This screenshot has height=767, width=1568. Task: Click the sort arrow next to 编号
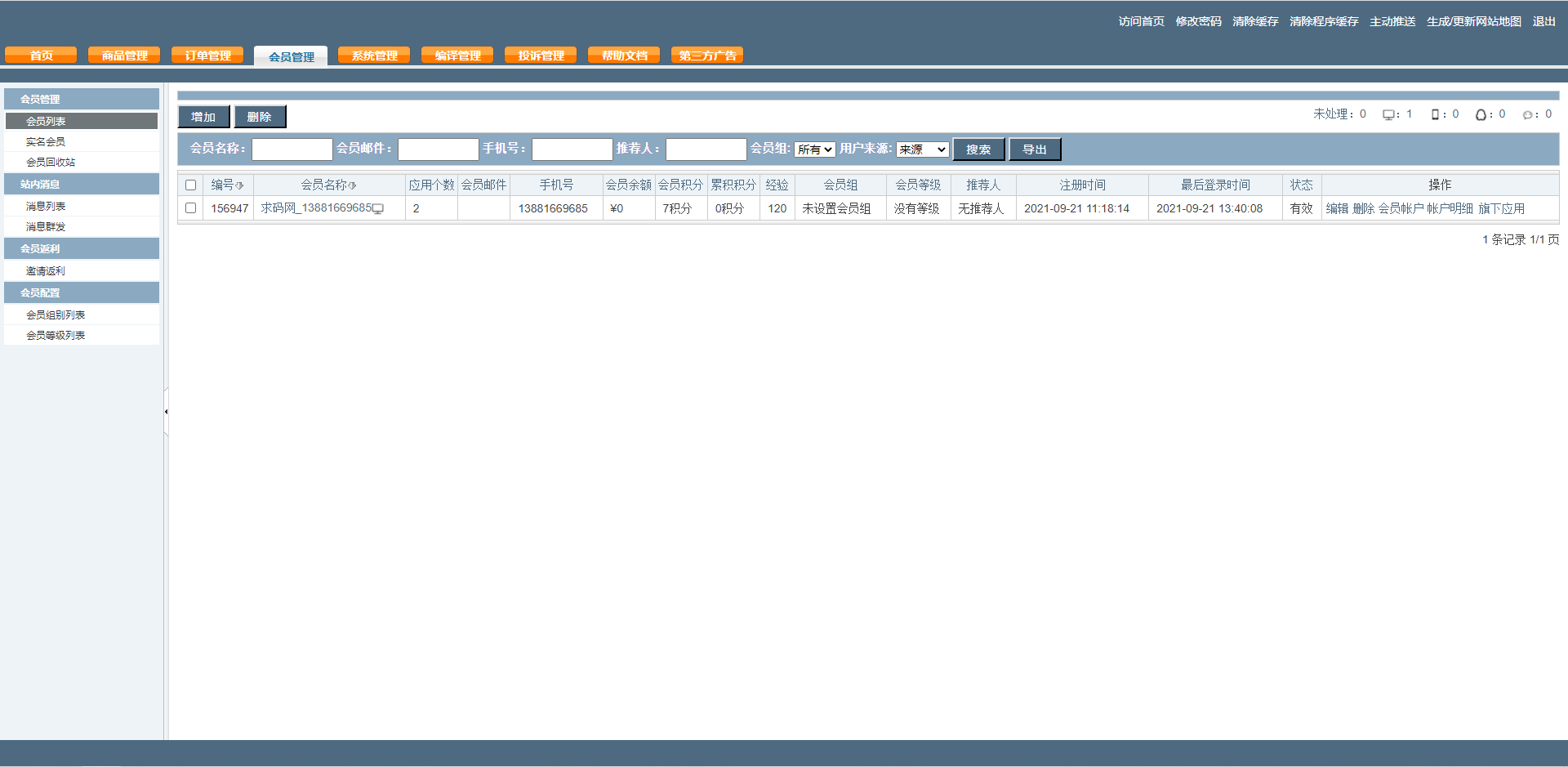point(239,185)
